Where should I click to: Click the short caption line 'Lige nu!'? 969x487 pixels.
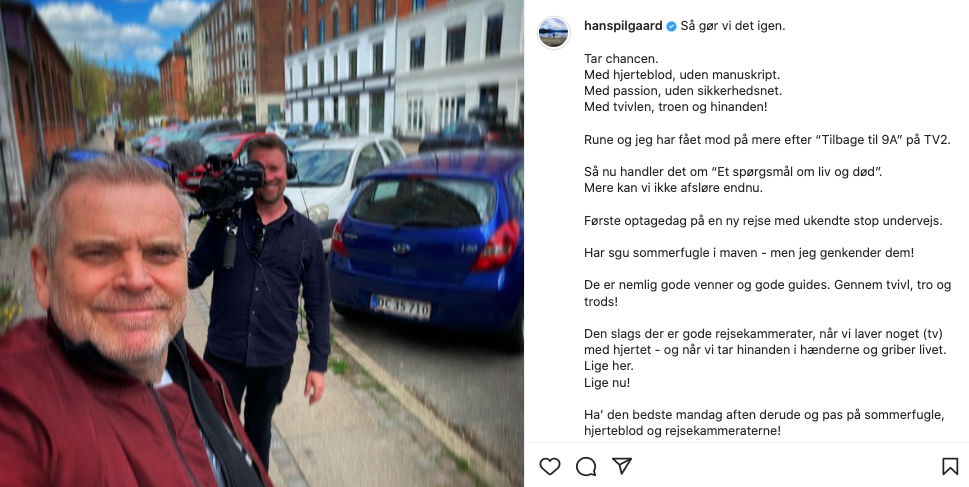607,383
